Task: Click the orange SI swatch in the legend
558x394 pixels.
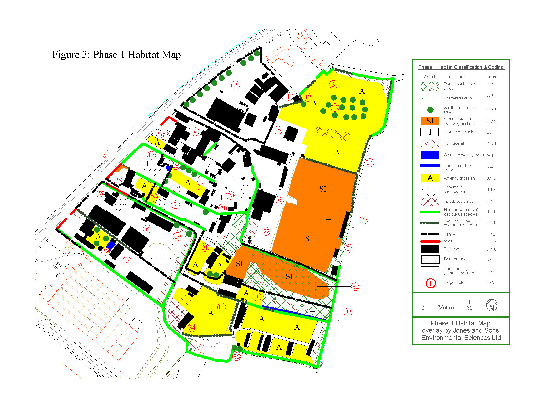Action: pos(430,121)
